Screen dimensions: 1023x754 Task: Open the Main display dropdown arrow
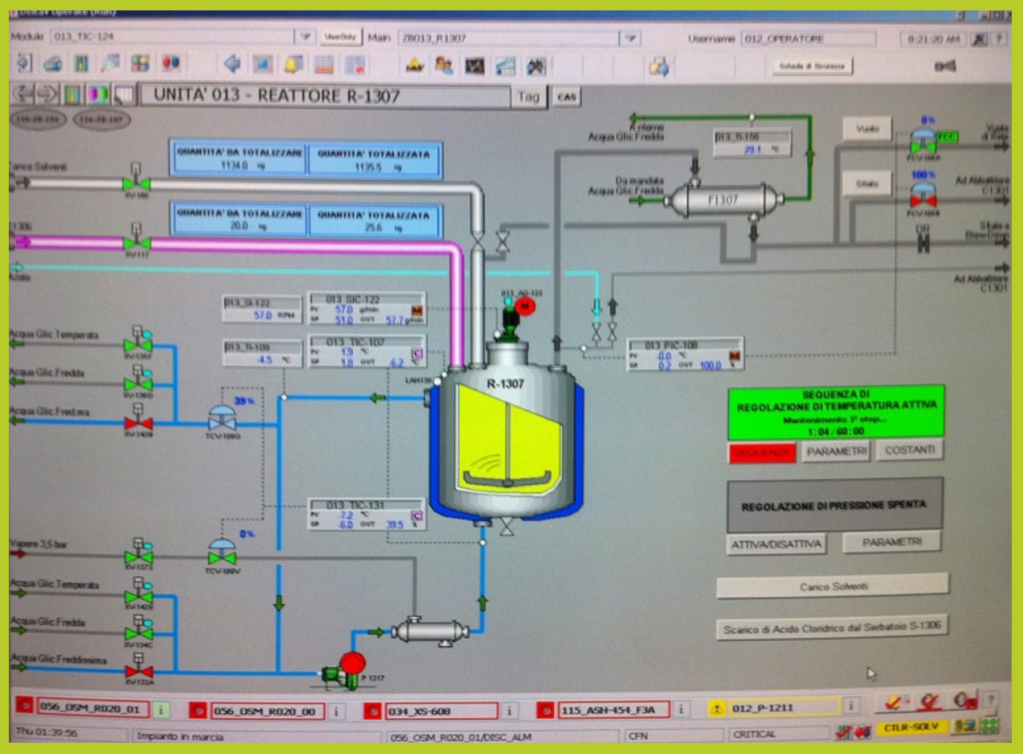click(629, 38)
